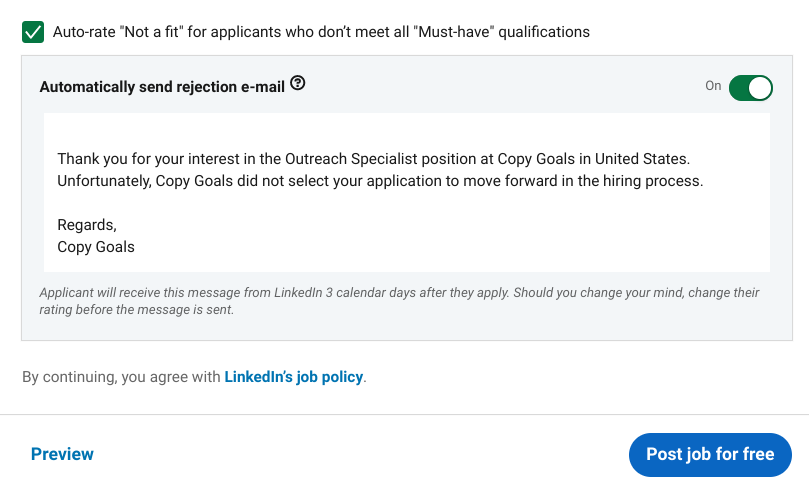The width and height of the screenshot is (809, 499).
Task: Click the "Thank you for your interest" sentence
Action: (374, 158)
